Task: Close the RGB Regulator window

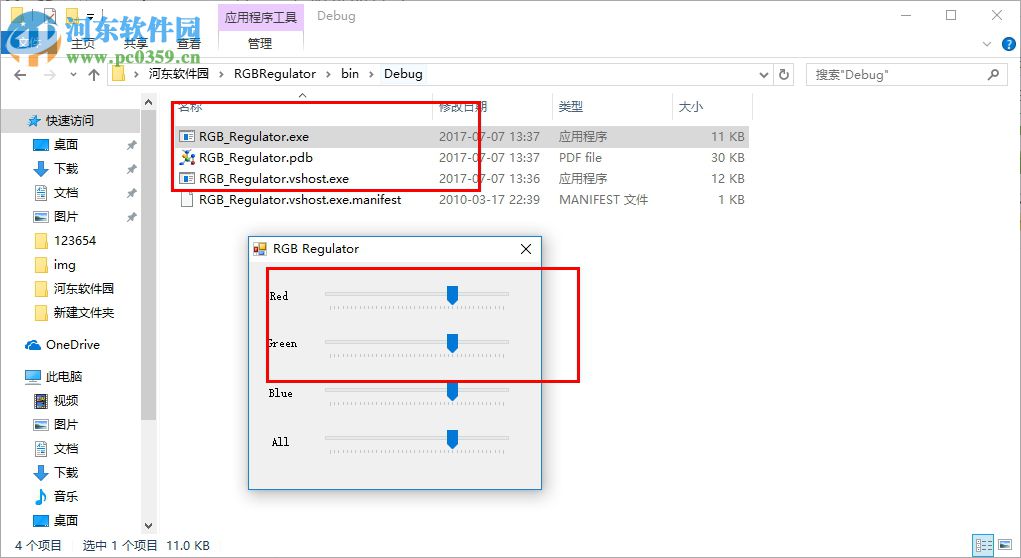Action: tap(526, 249)
